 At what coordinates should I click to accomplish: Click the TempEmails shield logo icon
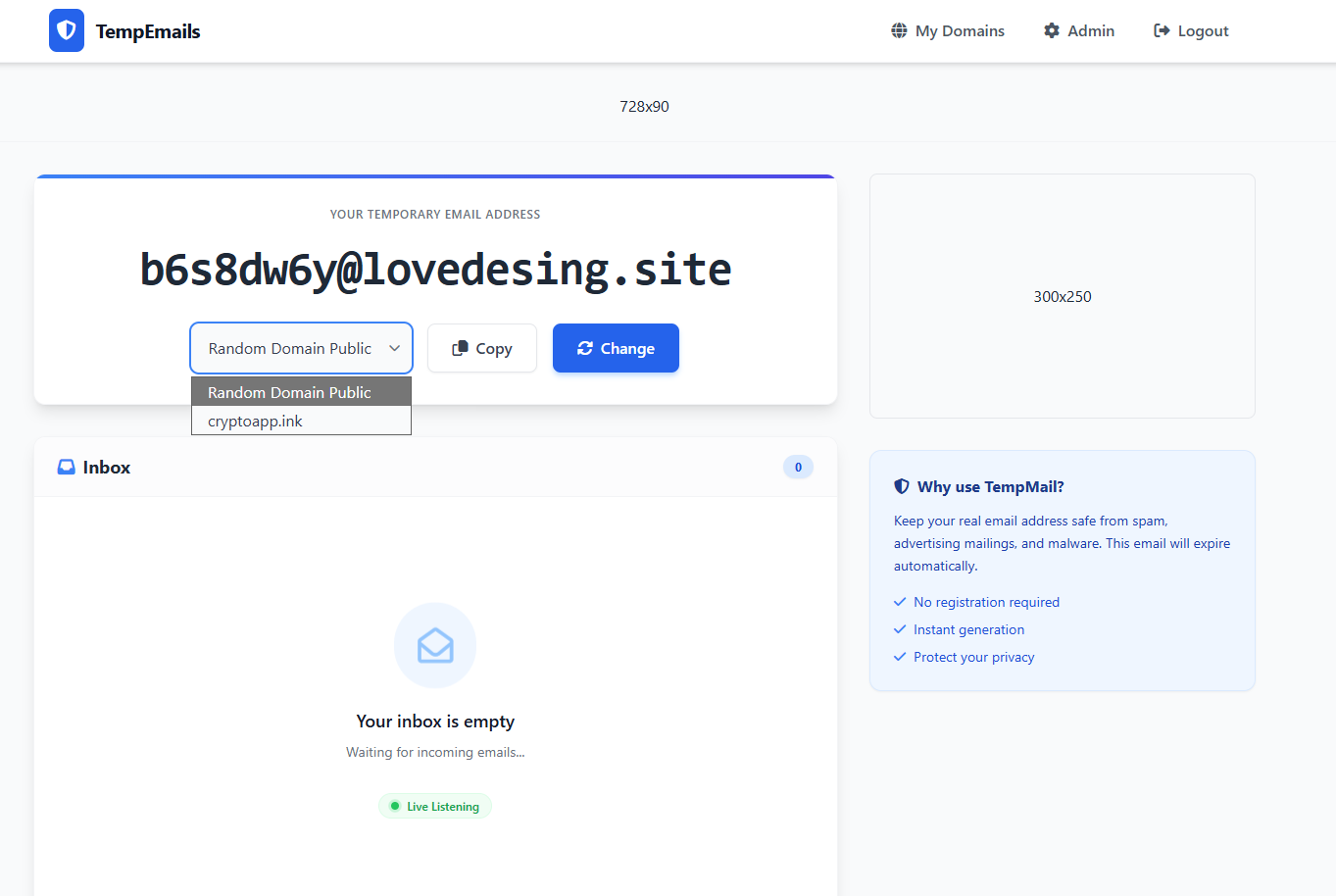click(67, 30)
